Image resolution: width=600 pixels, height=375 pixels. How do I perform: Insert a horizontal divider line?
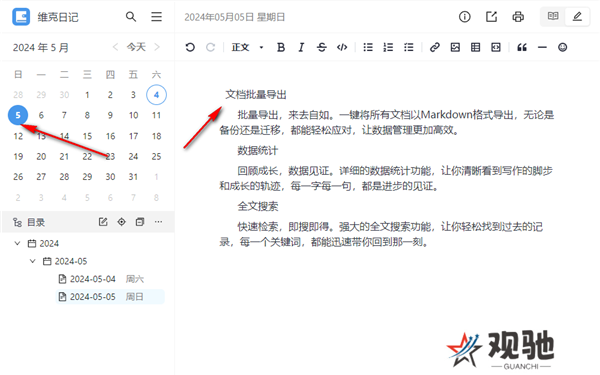542,47
